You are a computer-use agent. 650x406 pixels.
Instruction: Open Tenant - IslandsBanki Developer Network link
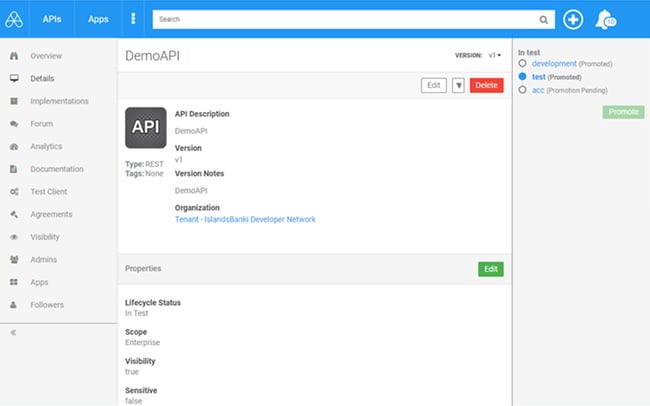tap(245, 219)
